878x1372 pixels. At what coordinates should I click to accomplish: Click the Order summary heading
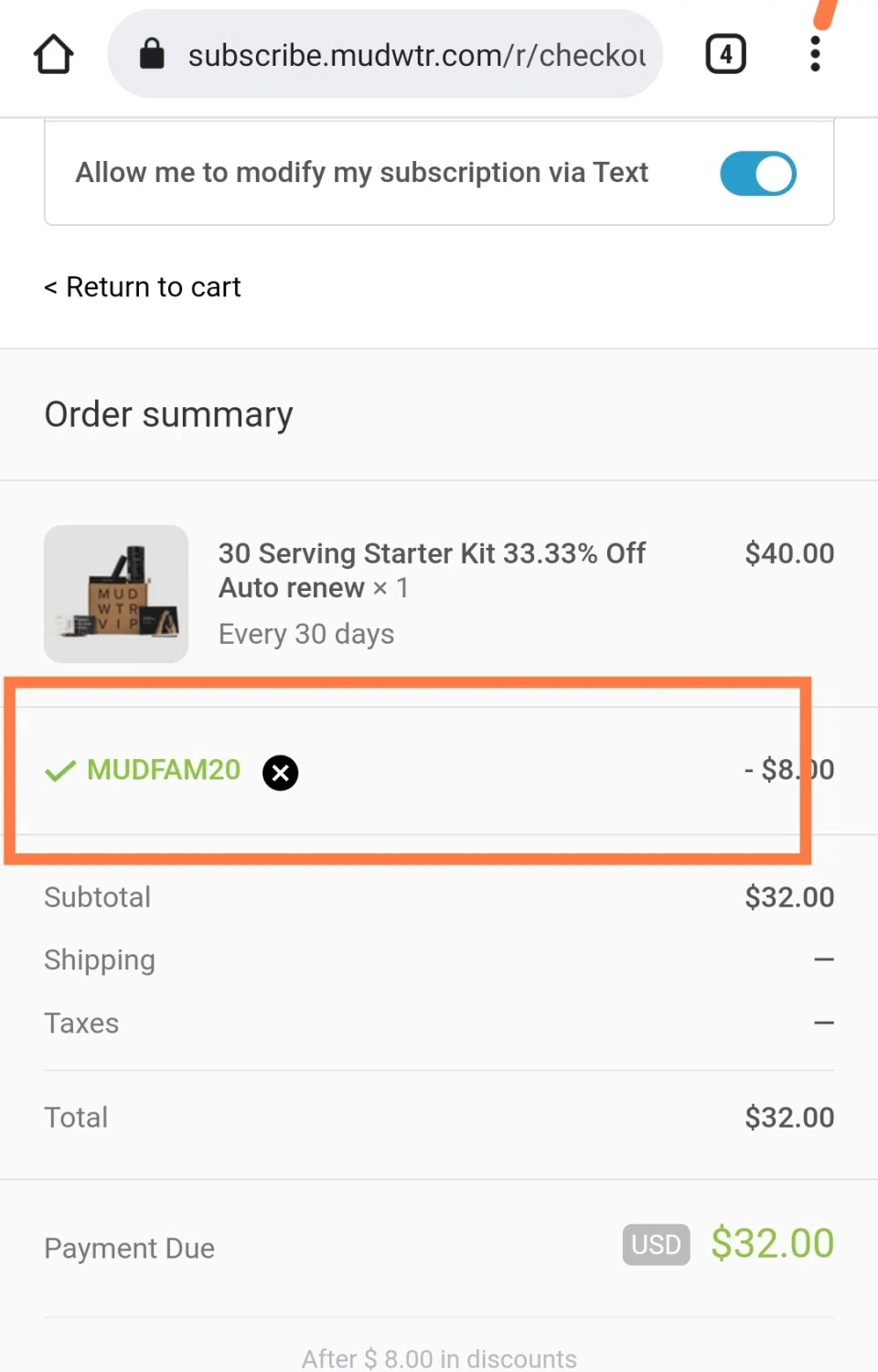pyautogui.click(x=168, y=414)
